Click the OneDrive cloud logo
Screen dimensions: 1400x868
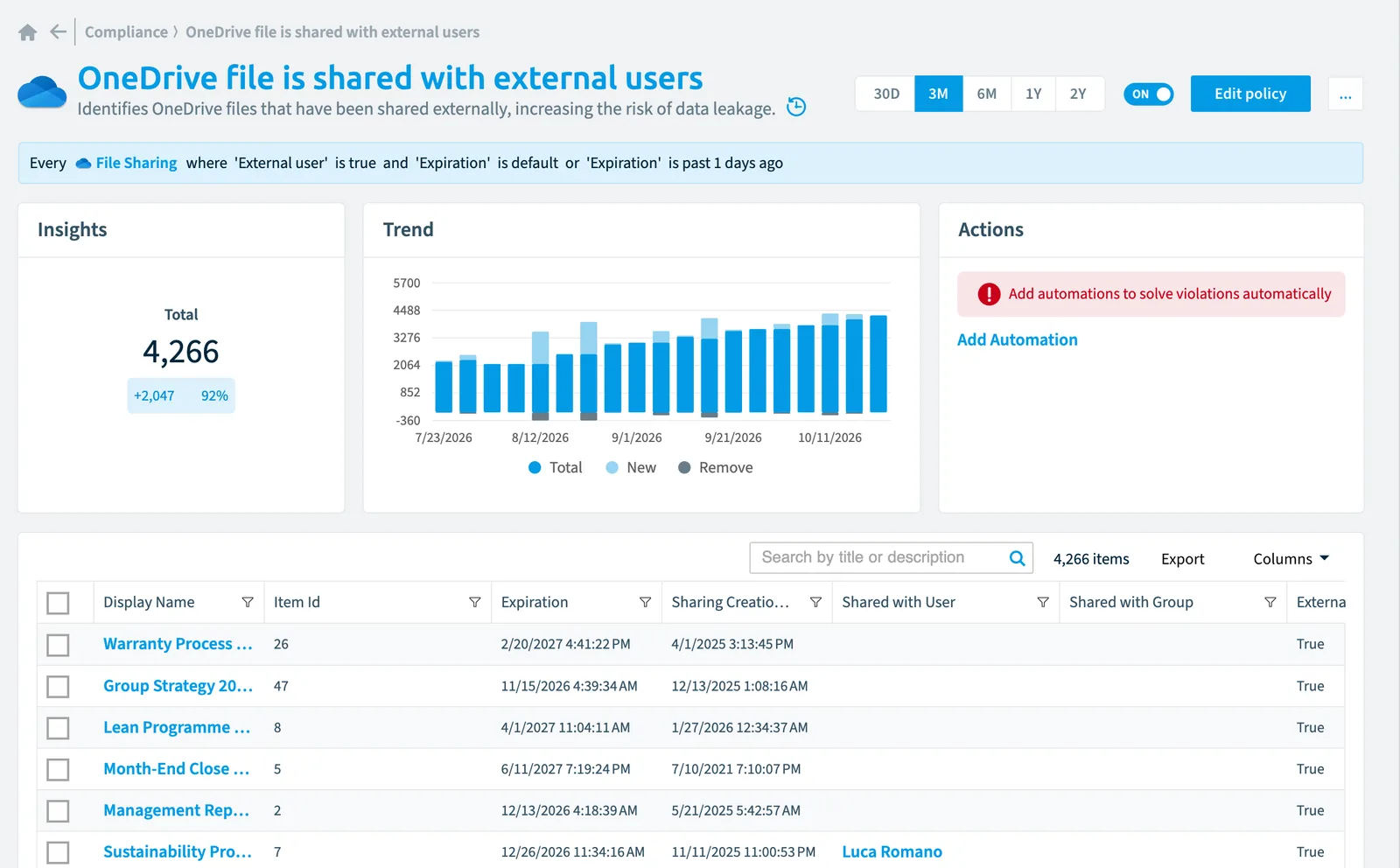(x=42, y=92)
